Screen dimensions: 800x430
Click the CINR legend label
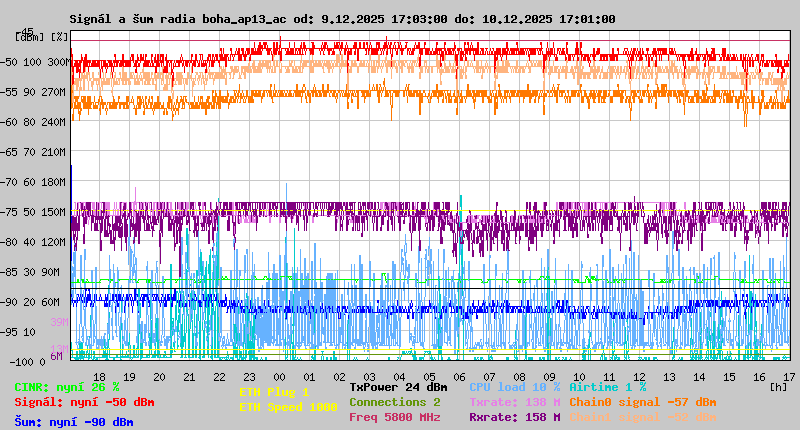(66, 387)
